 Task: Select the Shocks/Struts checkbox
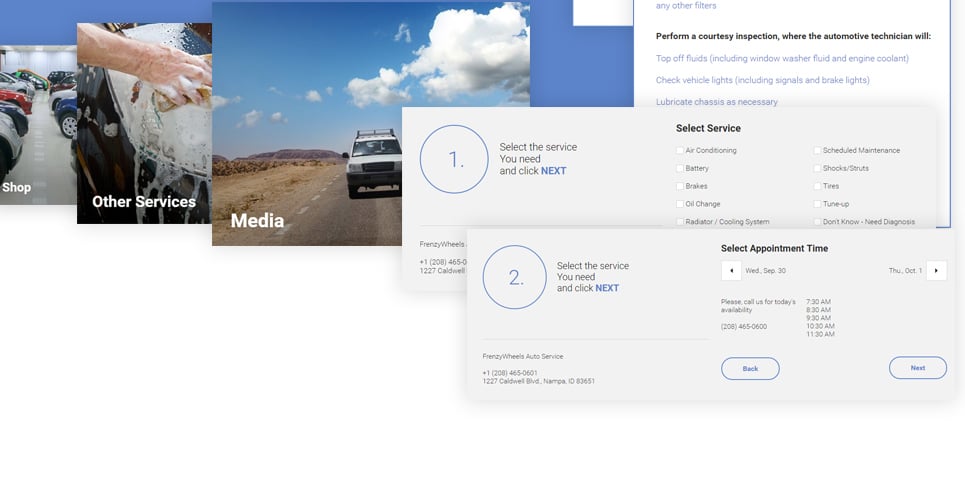point(817,168)
